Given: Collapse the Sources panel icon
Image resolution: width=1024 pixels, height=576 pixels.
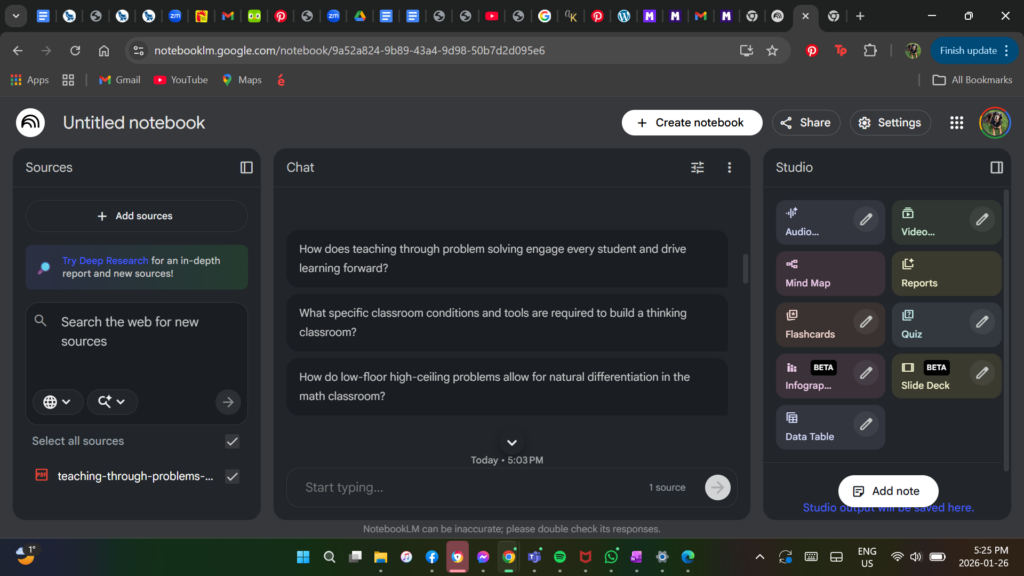Looking at the screenshot, I should (246, 168).
